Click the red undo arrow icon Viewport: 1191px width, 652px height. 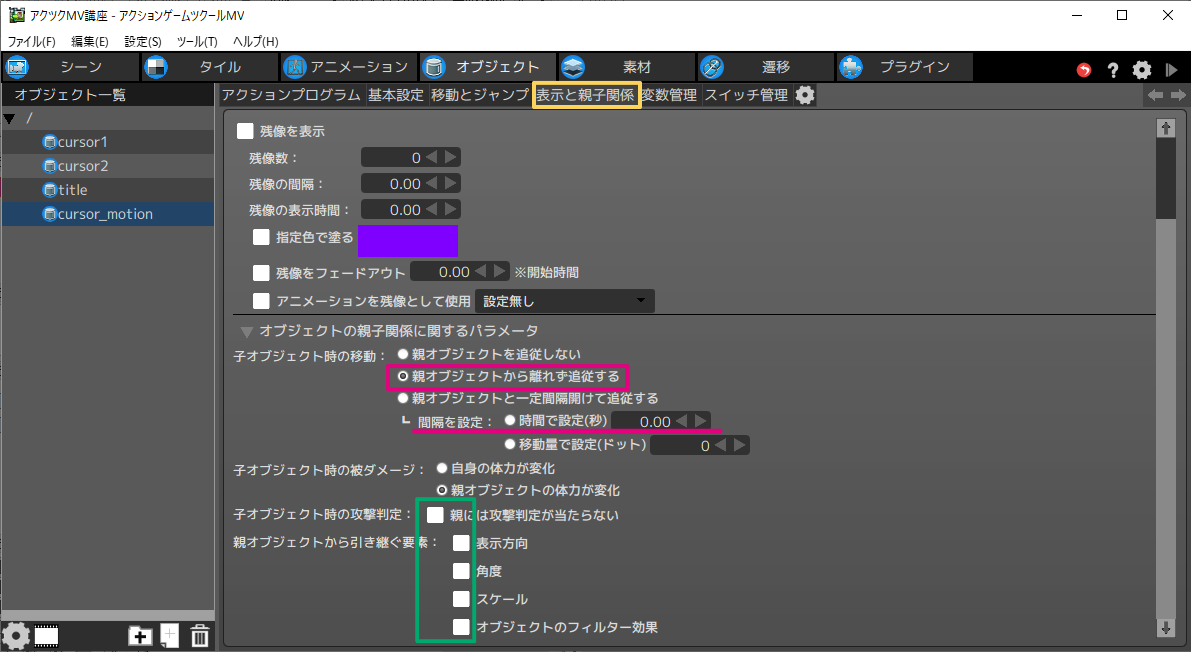coord(1084,70)
